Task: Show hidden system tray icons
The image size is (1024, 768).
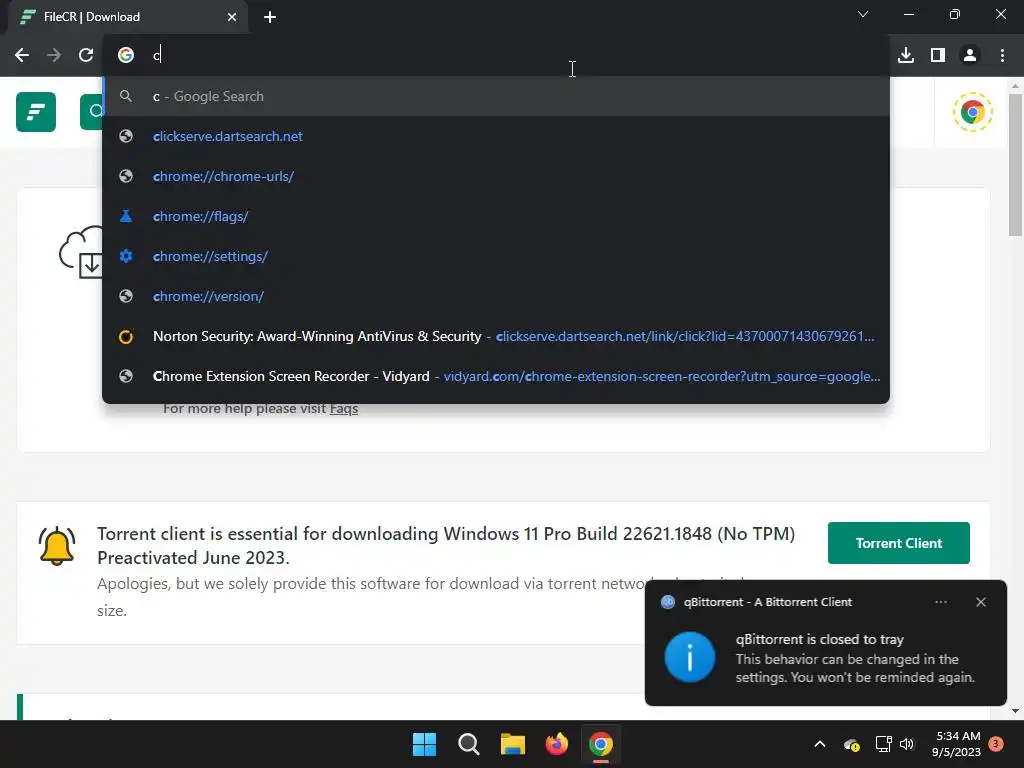Action: pyautogui.click(x=820, y=744)
